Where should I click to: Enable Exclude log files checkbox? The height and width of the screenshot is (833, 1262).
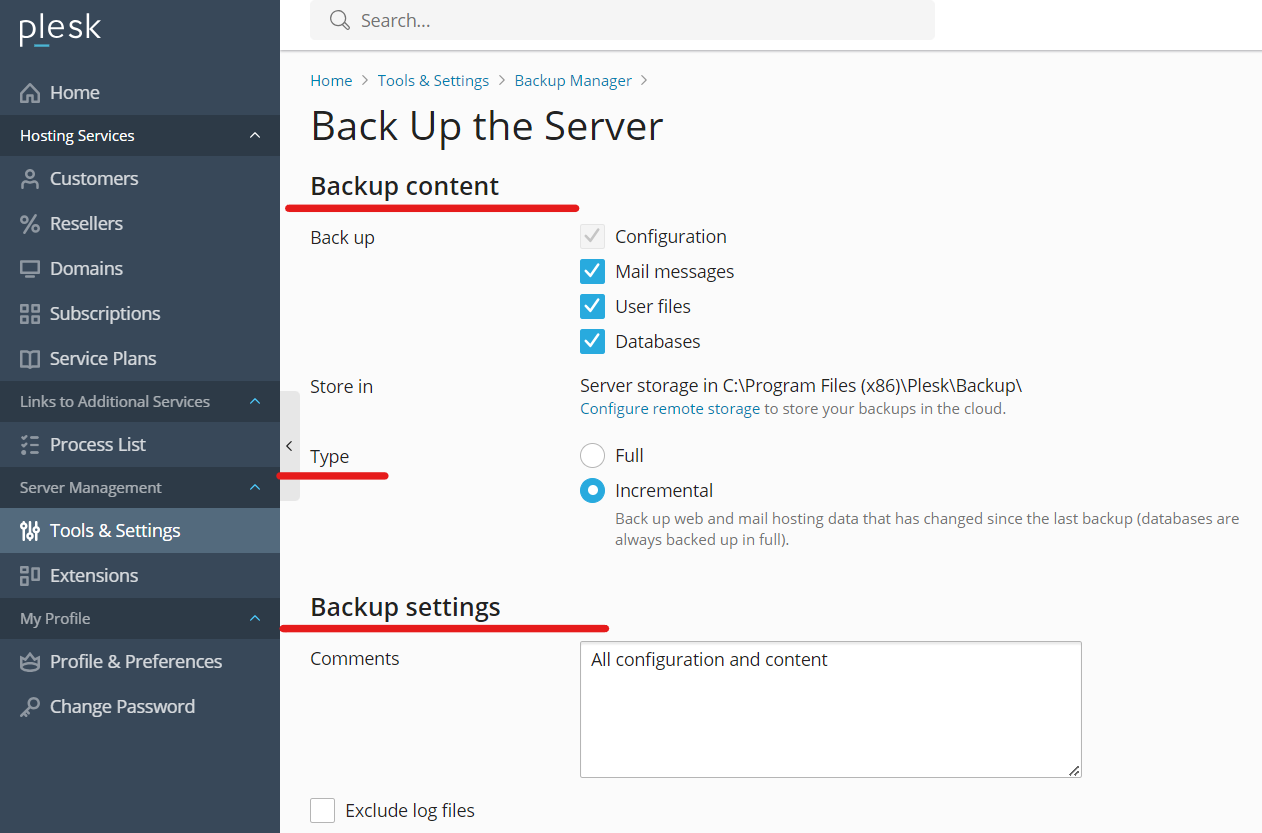322,810
